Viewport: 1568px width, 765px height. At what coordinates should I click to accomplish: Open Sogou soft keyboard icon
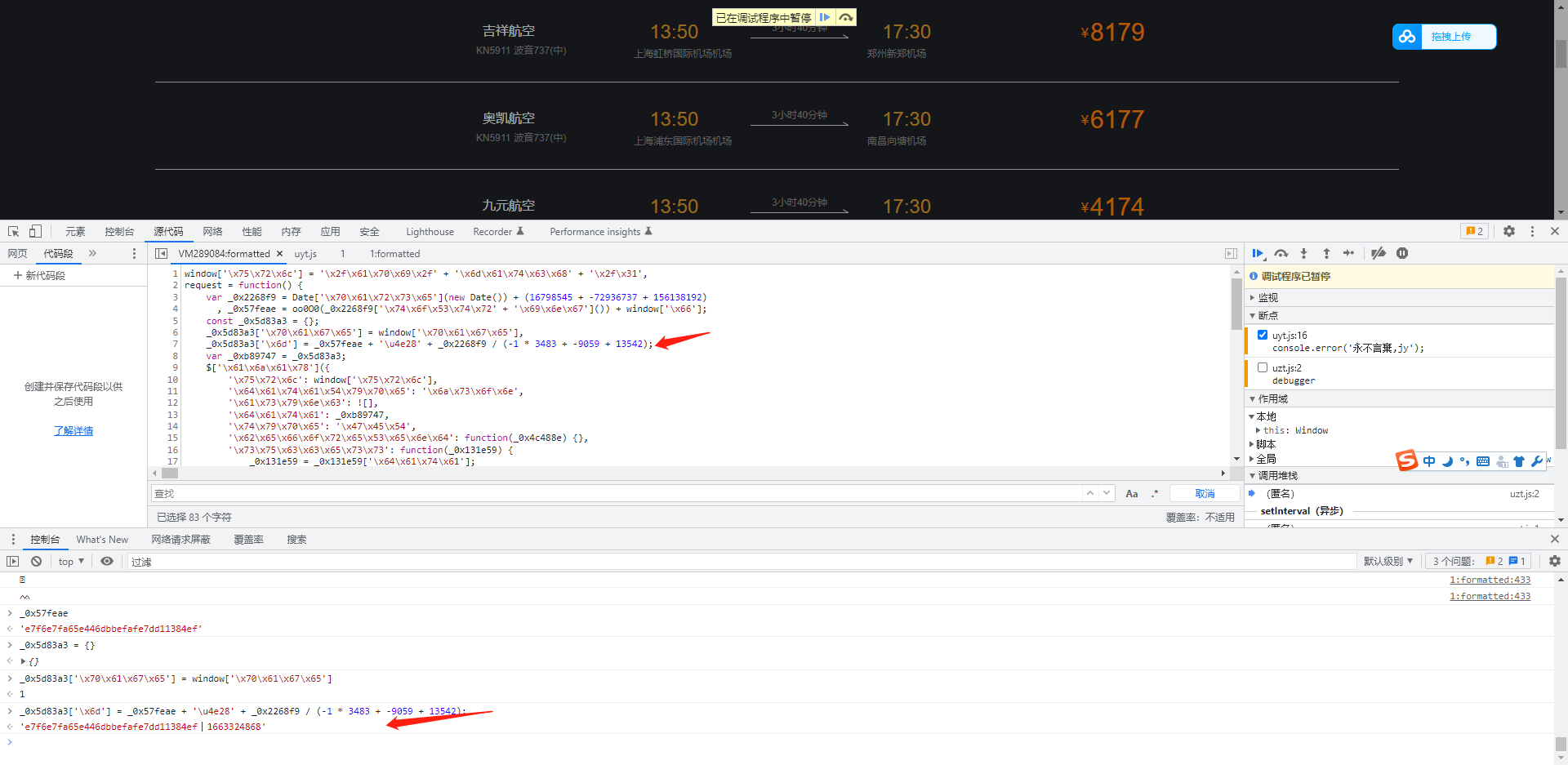coord(1483,461)
